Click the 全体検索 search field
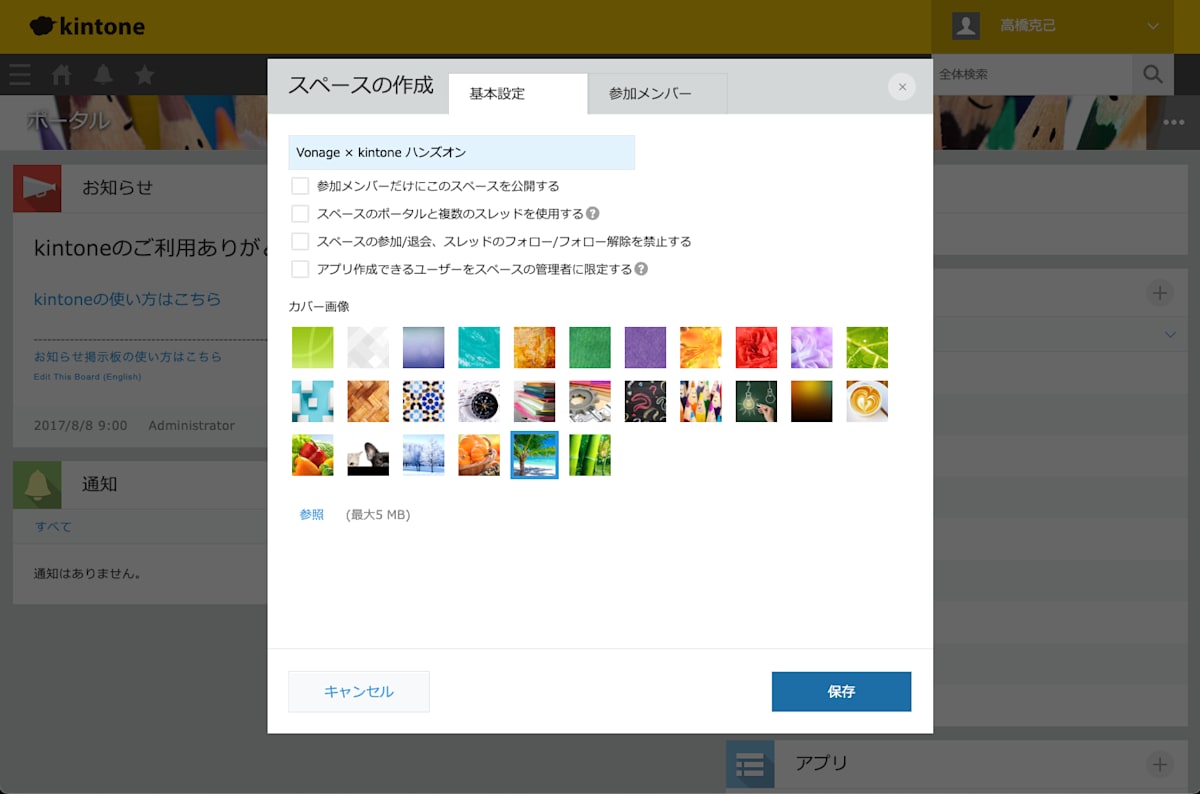This screenshot has height=794, width=1200. (x=1033, y=74)
